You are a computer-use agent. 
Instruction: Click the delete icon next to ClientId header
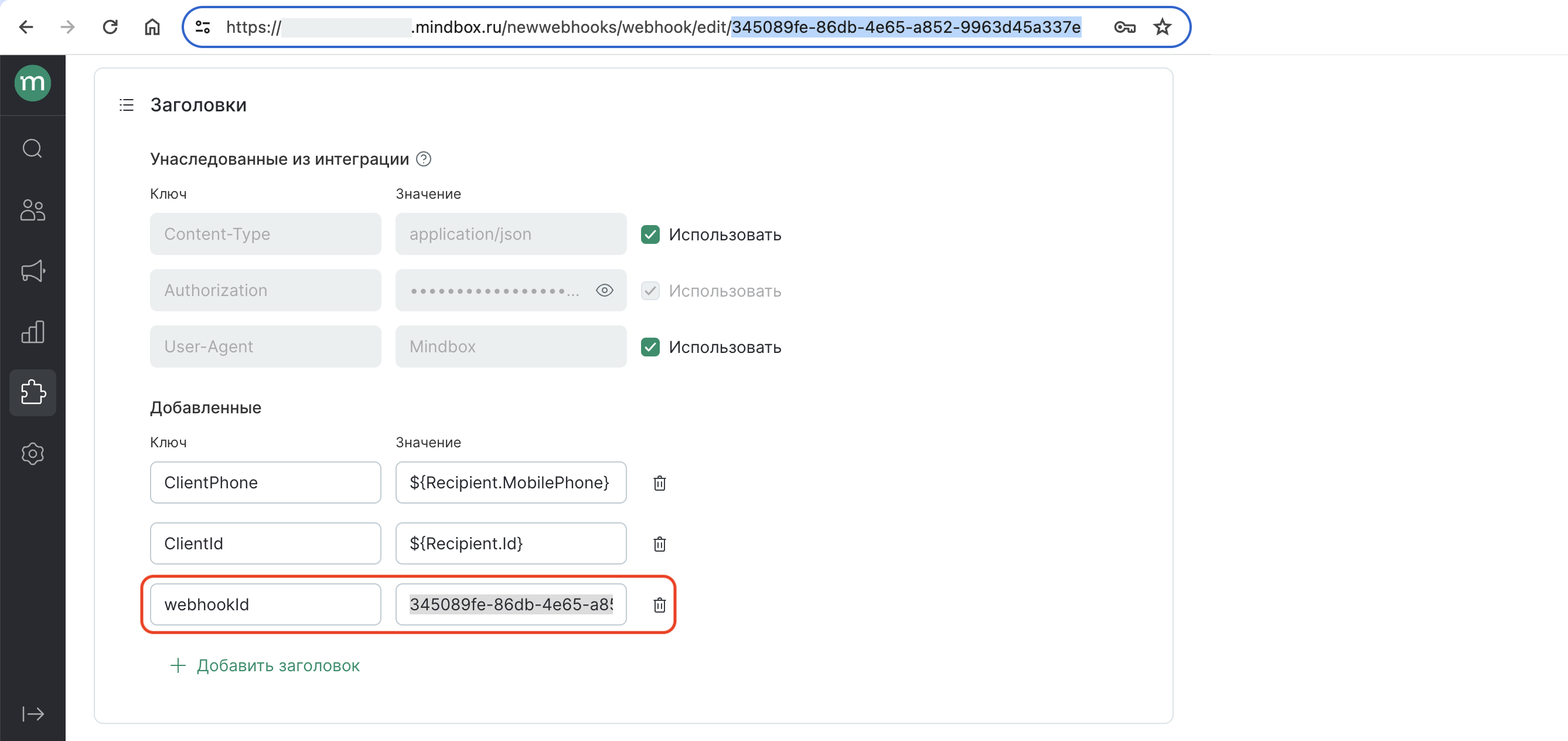pos(658,543)
